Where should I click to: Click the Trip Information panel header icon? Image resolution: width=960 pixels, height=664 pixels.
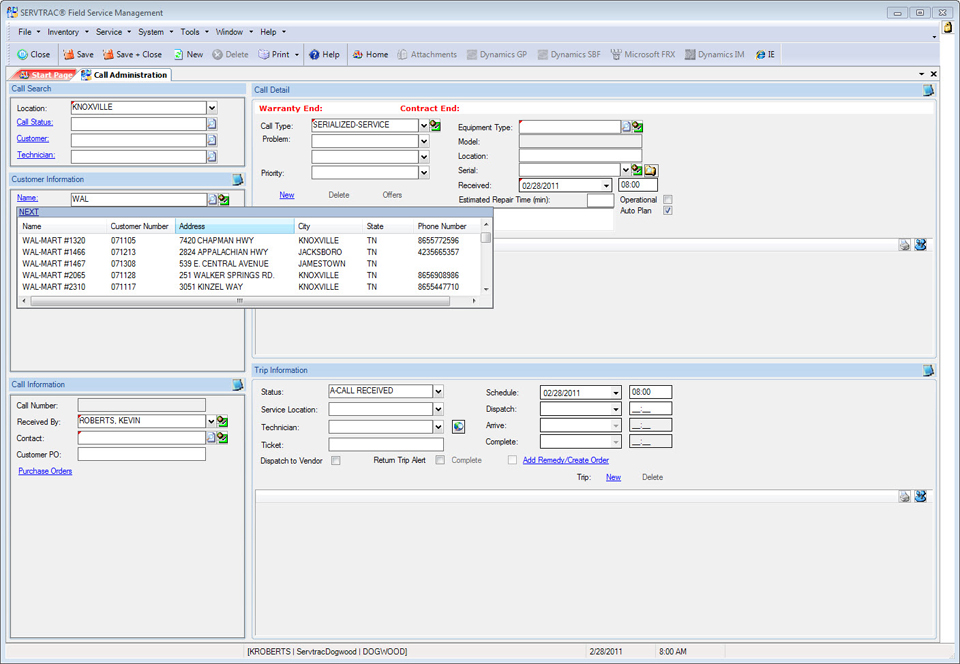[929, 370]
